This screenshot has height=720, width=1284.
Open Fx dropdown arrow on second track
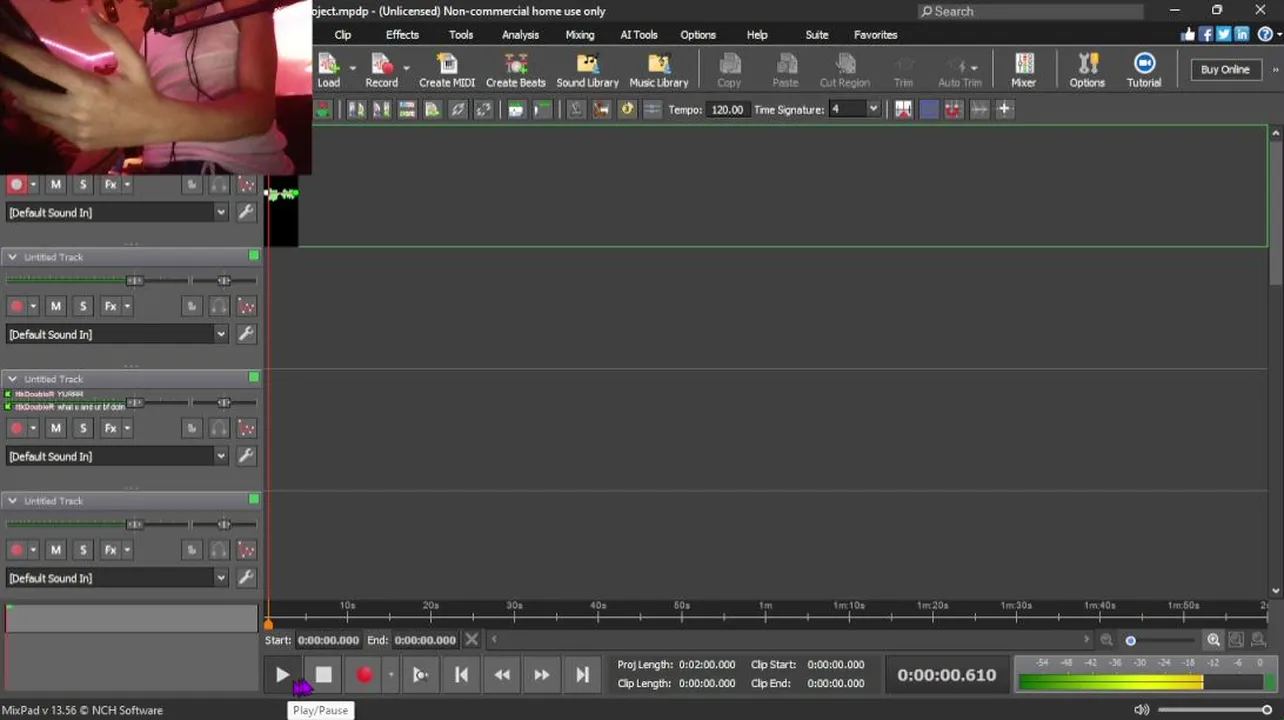pos(125,306)
